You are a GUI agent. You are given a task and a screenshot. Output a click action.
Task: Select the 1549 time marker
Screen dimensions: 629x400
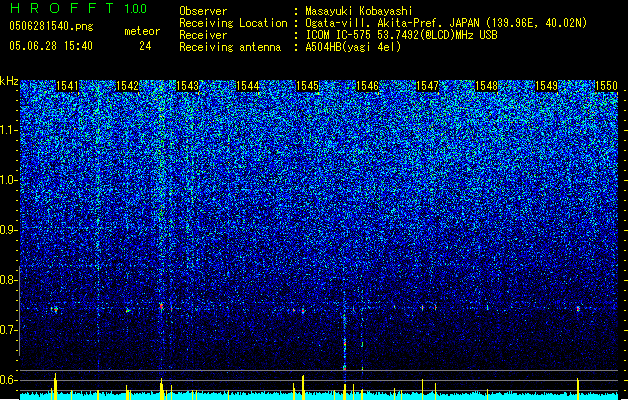click(547, 86)
